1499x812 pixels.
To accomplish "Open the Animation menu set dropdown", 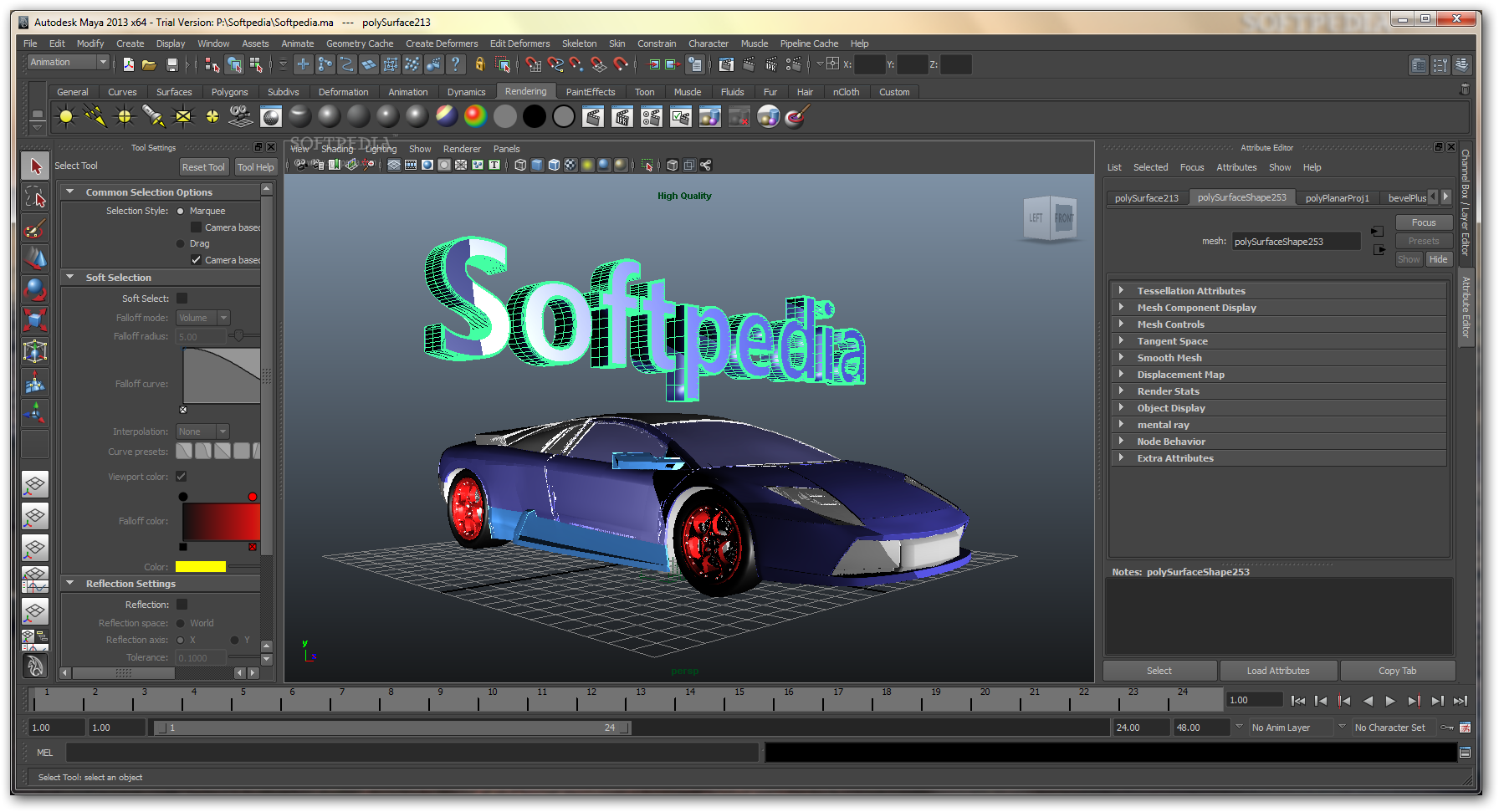I will pyautogui.click(x=69, y=63).
